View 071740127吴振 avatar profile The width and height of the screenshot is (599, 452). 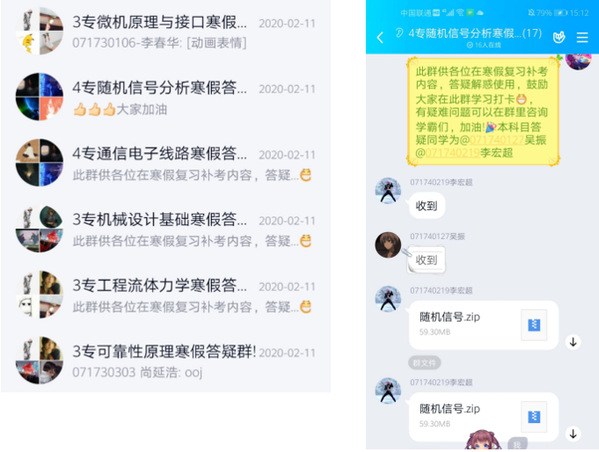[x=388, y=245]
